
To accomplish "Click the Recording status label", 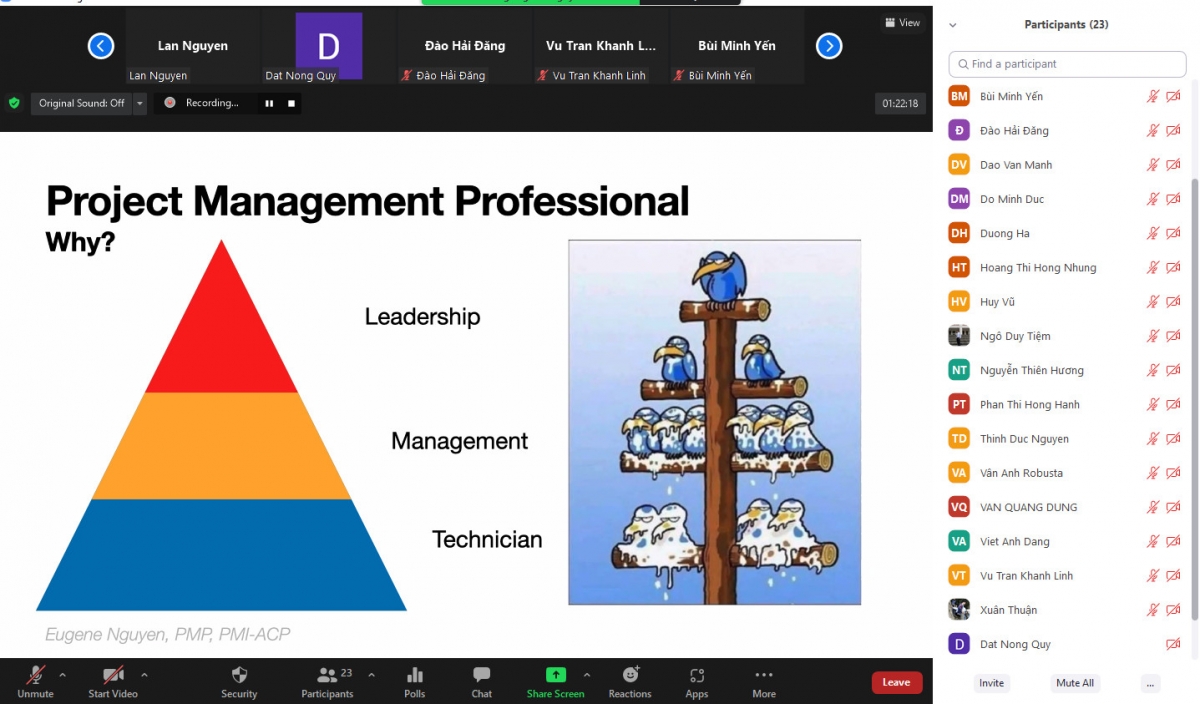I will [x=212, y=103].
